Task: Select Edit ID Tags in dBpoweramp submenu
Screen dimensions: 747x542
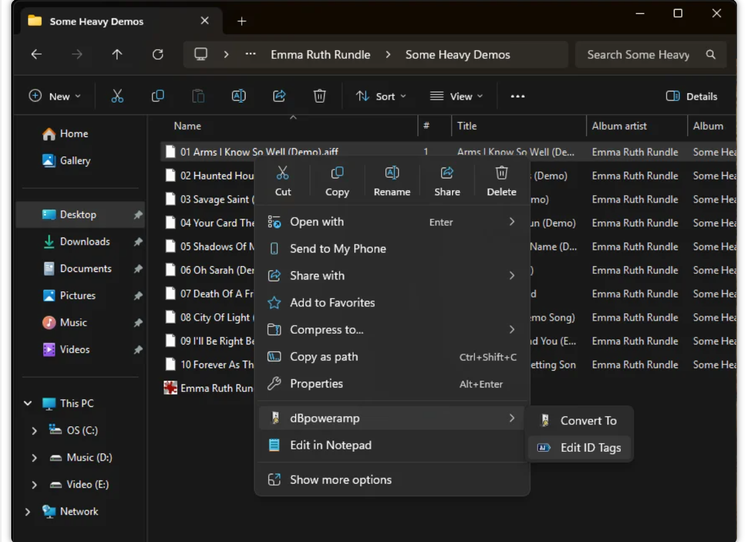Action: 590,448
